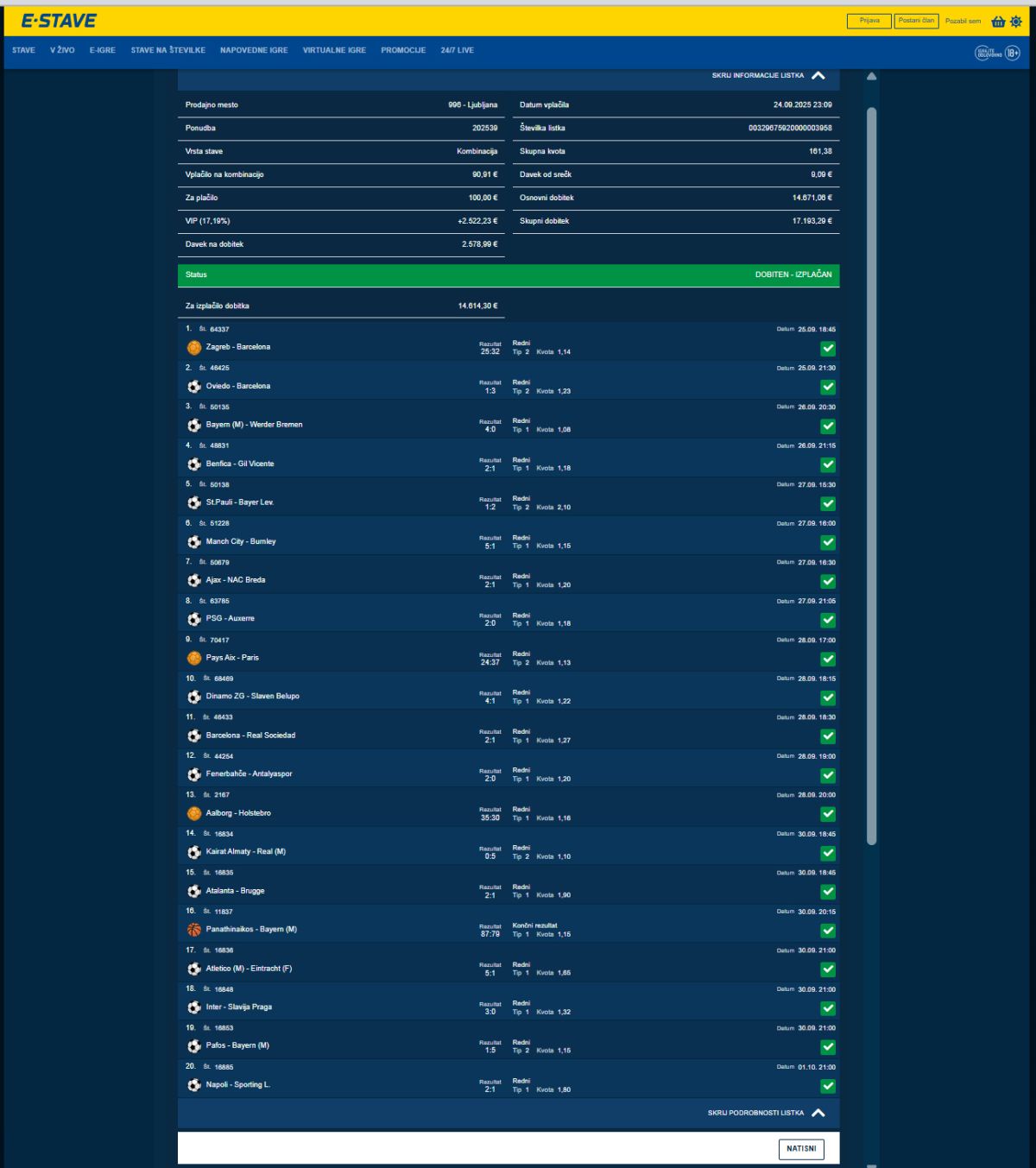Image resolution: width=1036 pixels, height=1168 pixels.
Task: Click football icon beside Napoli - Sporting L.
Action: (x=194, y=1085)
